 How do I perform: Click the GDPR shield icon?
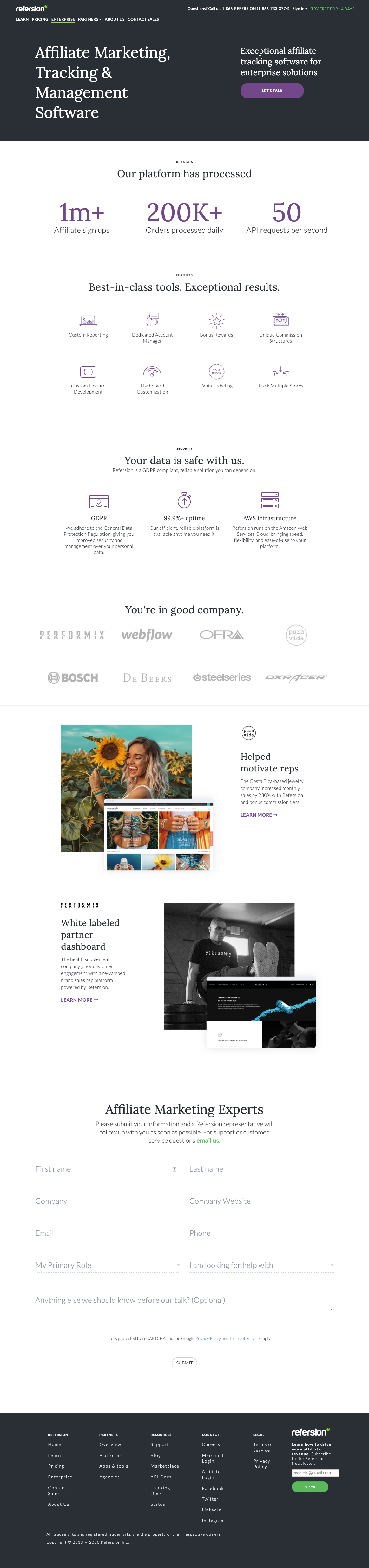pyautogui.click(x=99, y=501)
